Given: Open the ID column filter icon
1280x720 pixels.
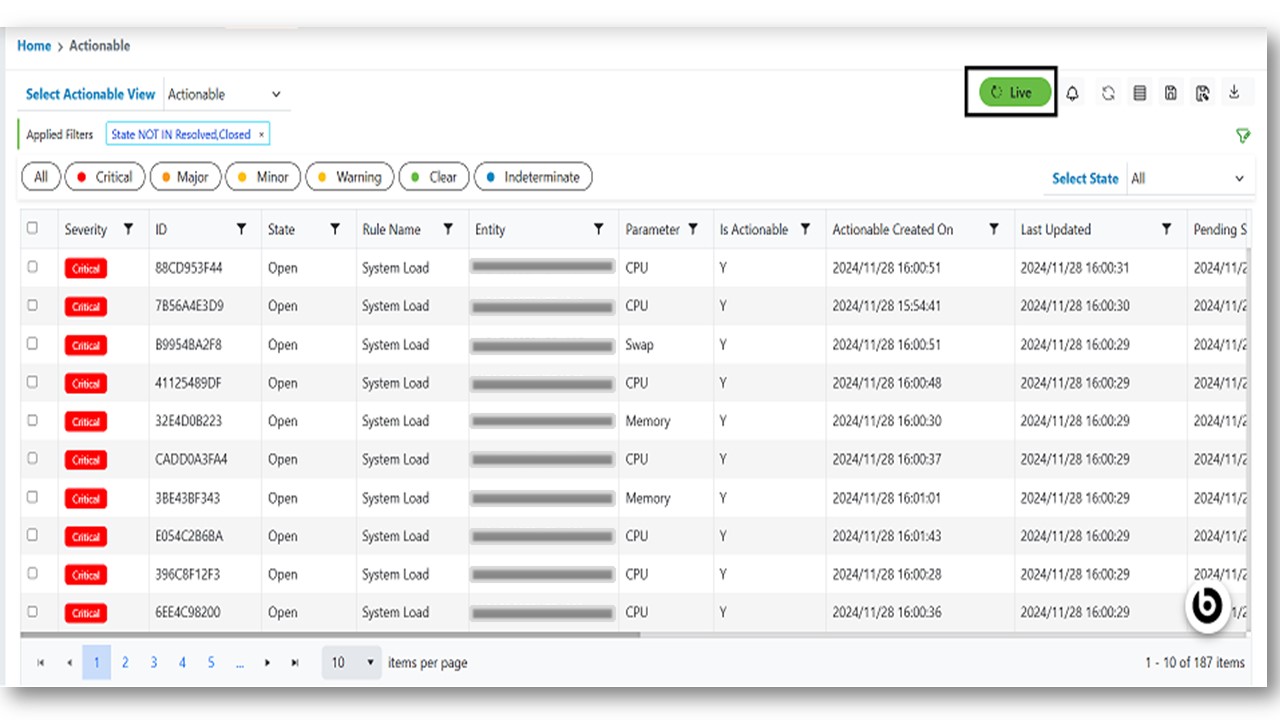Looking at the screenshot, I should click(x=241, y=229).
